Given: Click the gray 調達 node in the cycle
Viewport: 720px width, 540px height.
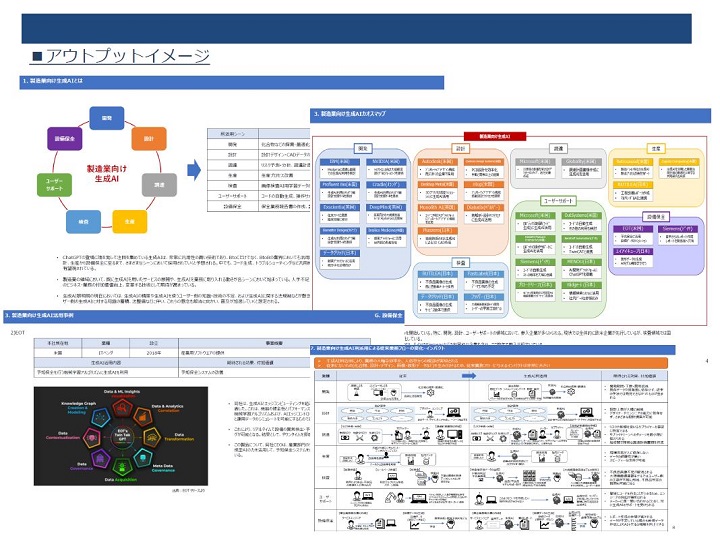Looking at the screenshot, I should (x=159, y=185).
